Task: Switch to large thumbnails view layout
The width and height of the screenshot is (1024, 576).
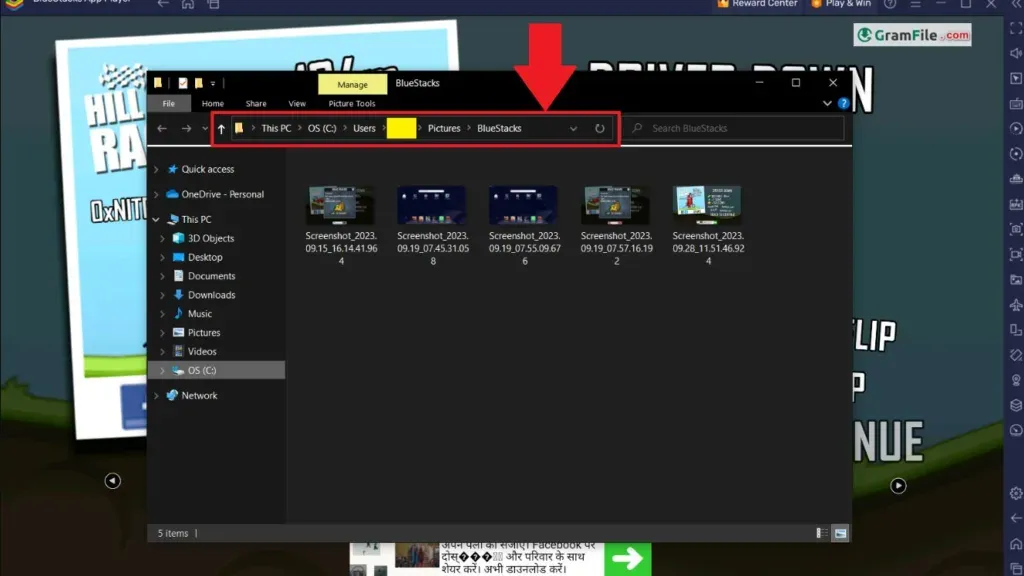Action: pyautogui.click(x=840, y=534)
